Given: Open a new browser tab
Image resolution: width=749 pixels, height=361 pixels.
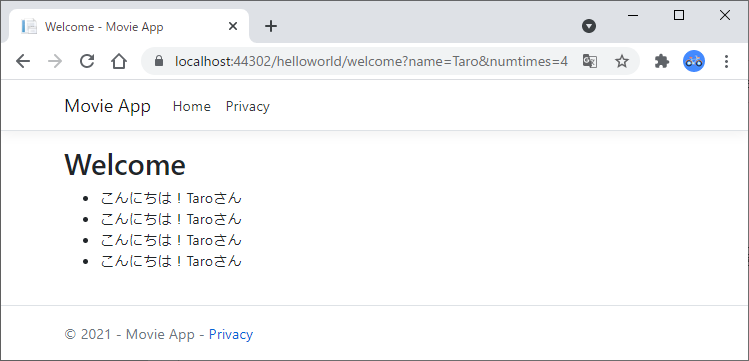Looking at the screenshot, I should (271, 26).
